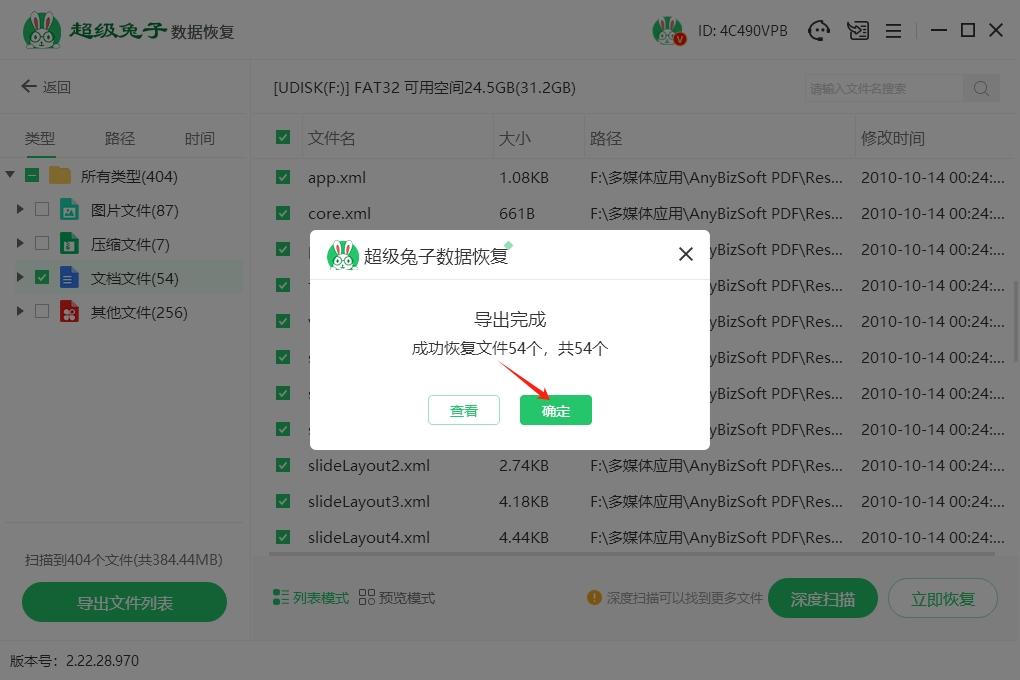The image size is (1020, 680).
Task: Collapse the 所有类型(404) tree node
Action: (10, 176)
